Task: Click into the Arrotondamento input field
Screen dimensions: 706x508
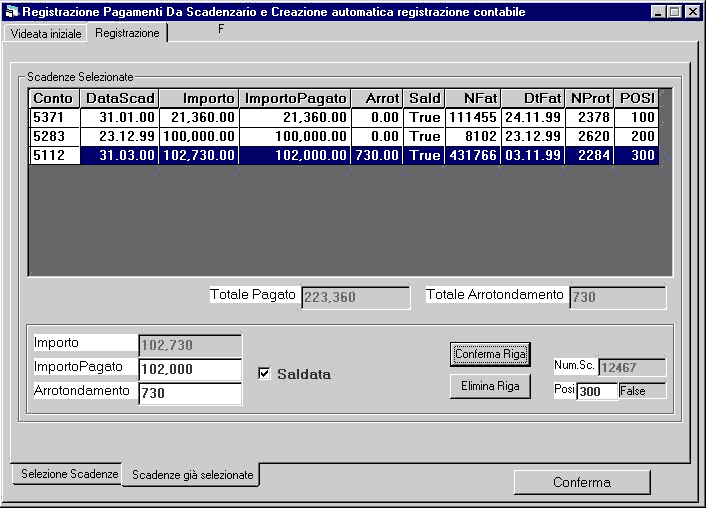Action: point(190,393)
